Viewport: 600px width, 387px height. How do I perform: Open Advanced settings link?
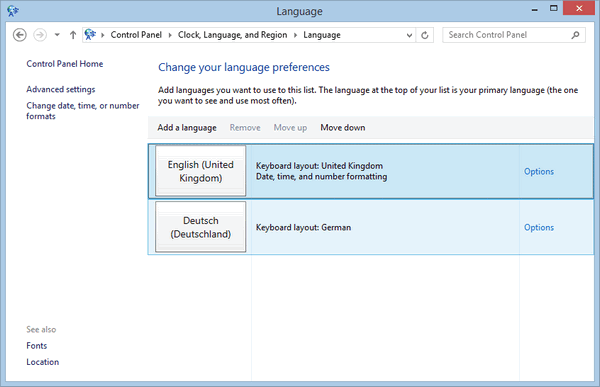click(61, 89)
